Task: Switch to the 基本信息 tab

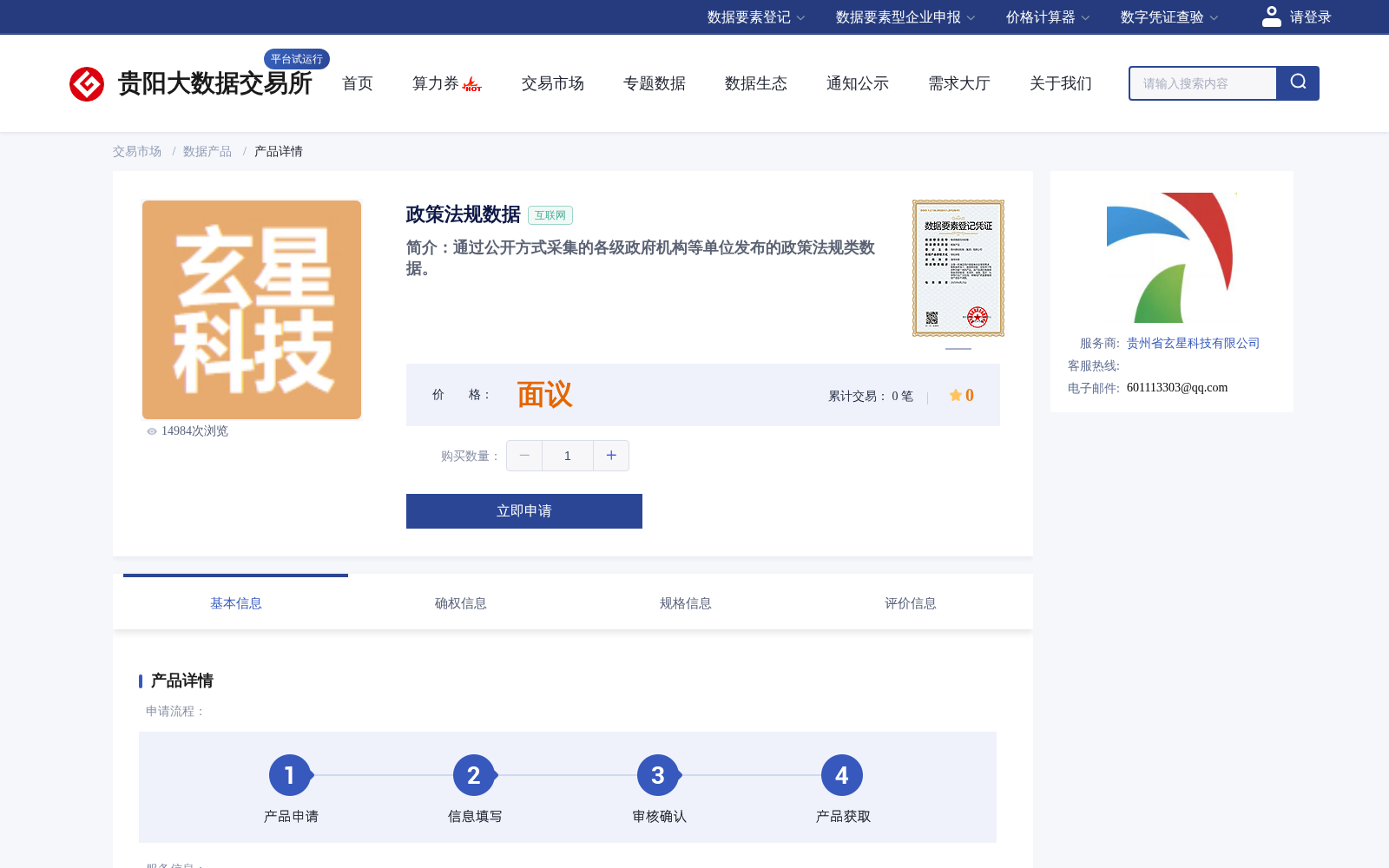Action: click(236, 603)
